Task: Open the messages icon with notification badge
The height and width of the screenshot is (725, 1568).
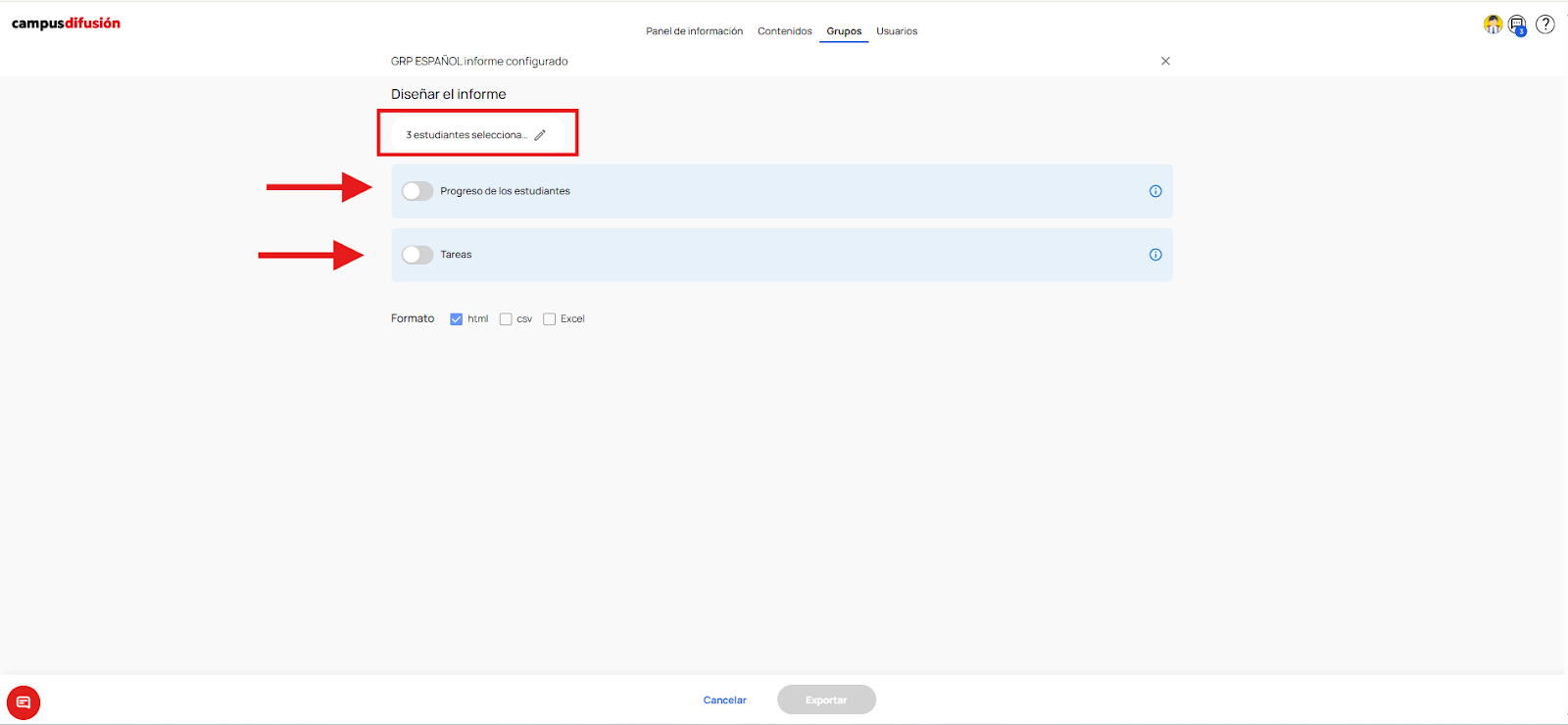Action: [1518, 25]
